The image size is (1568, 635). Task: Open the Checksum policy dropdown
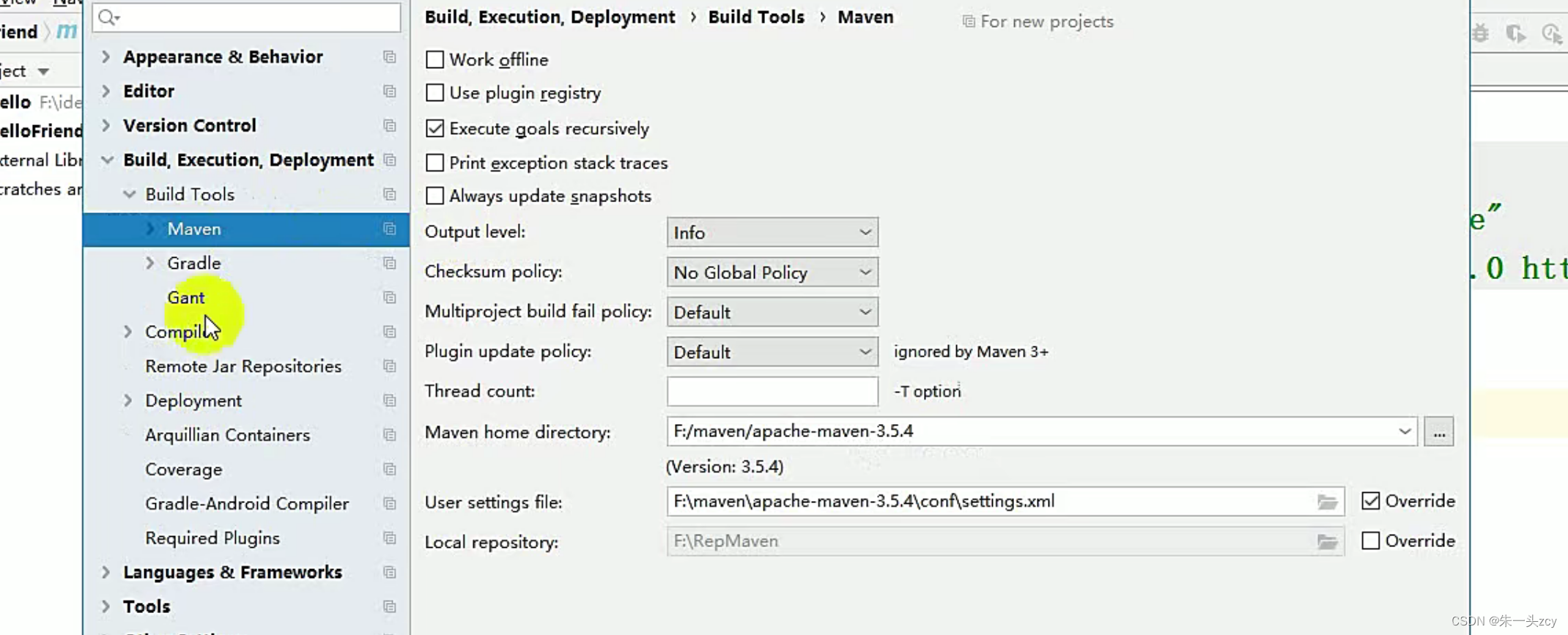pyautogui.click(x=772, y=272)
